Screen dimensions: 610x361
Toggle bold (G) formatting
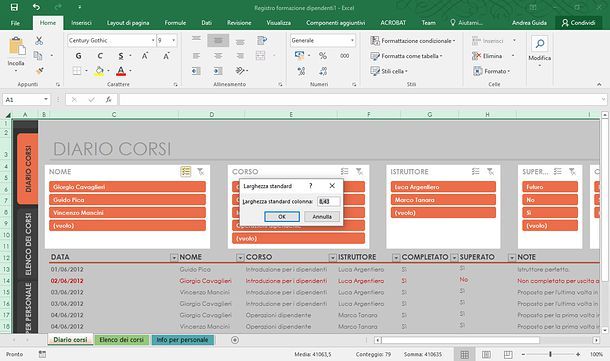(78, 56)
